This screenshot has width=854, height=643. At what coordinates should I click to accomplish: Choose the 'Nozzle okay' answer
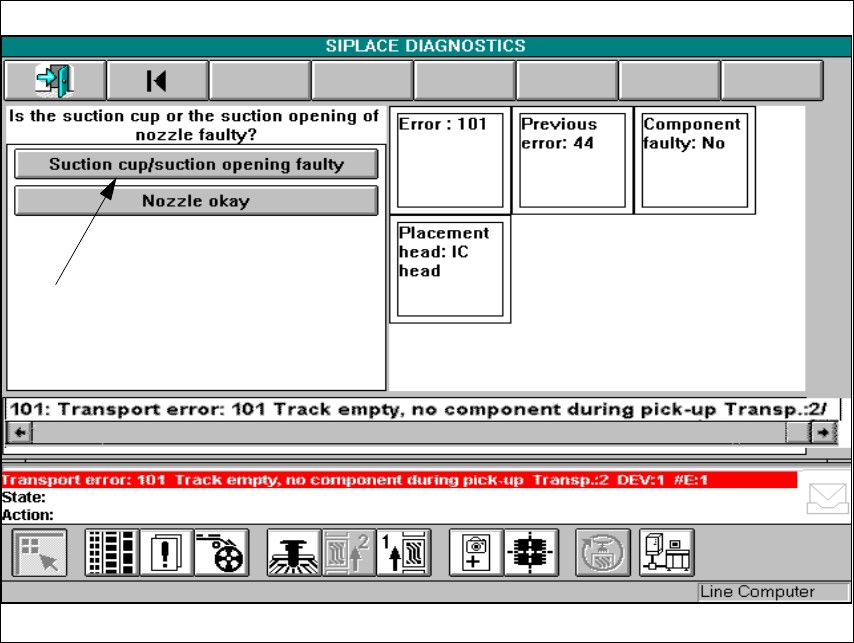(196, 201)
